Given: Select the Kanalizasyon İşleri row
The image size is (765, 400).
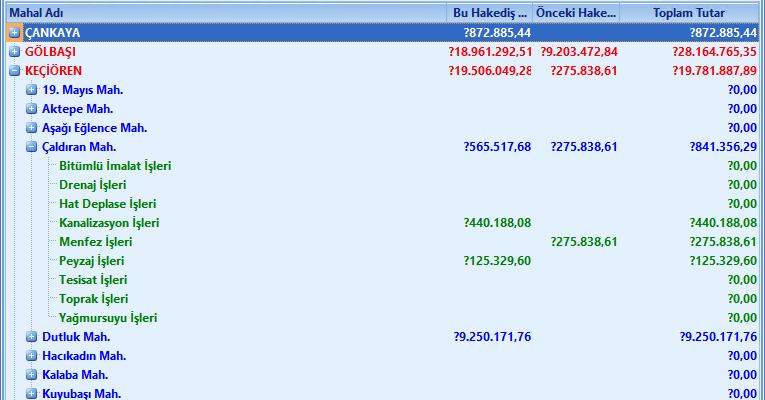Looking at the screenshot, I should coord(109,223).
